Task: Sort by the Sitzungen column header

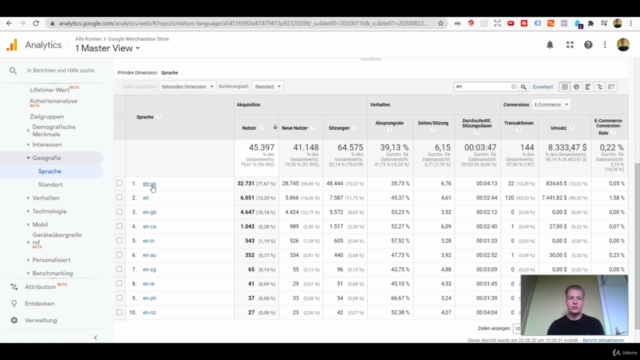Action: (339, 128)
